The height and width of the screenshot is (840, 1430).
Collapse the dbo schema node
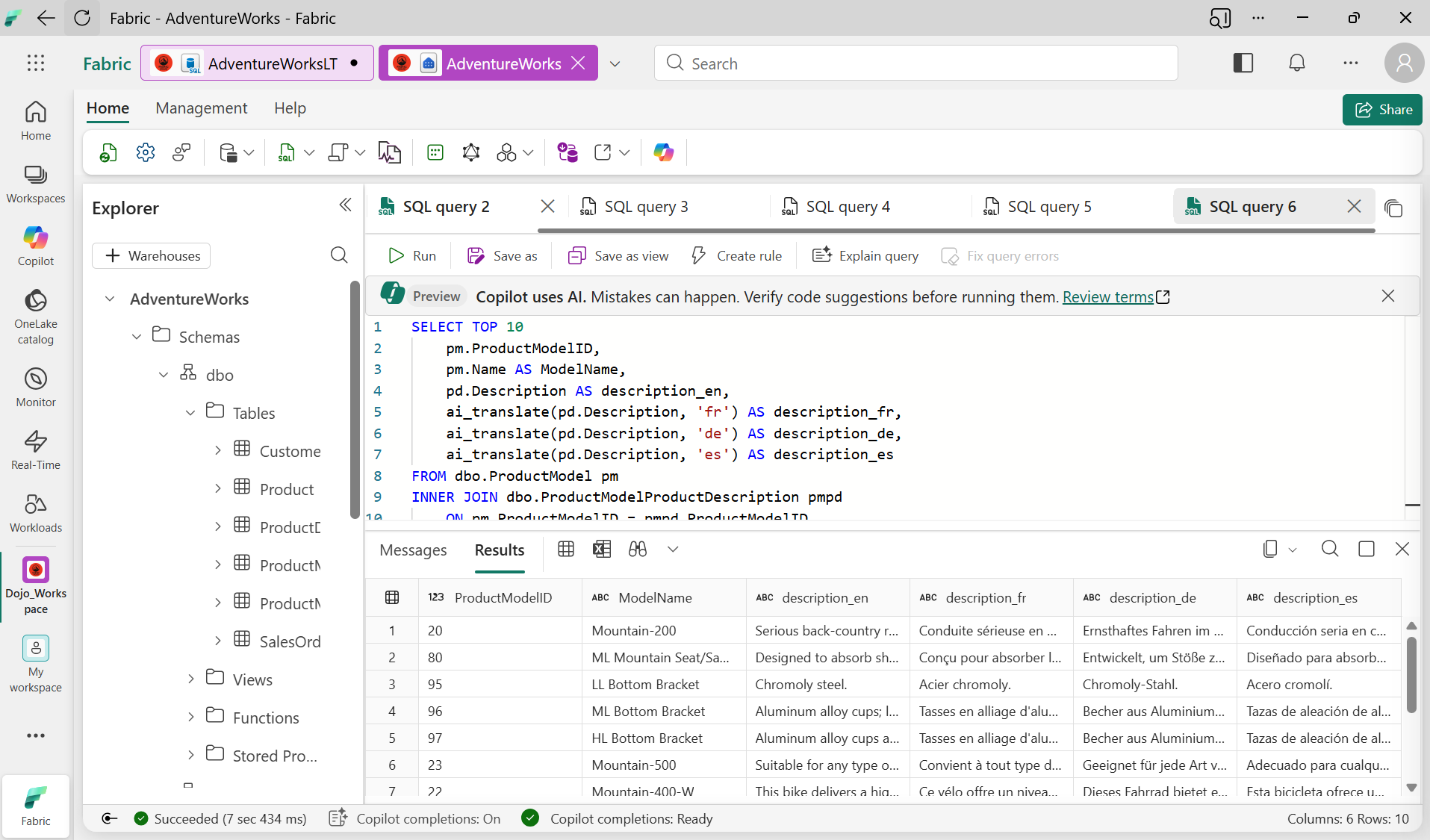pos(163,374)
